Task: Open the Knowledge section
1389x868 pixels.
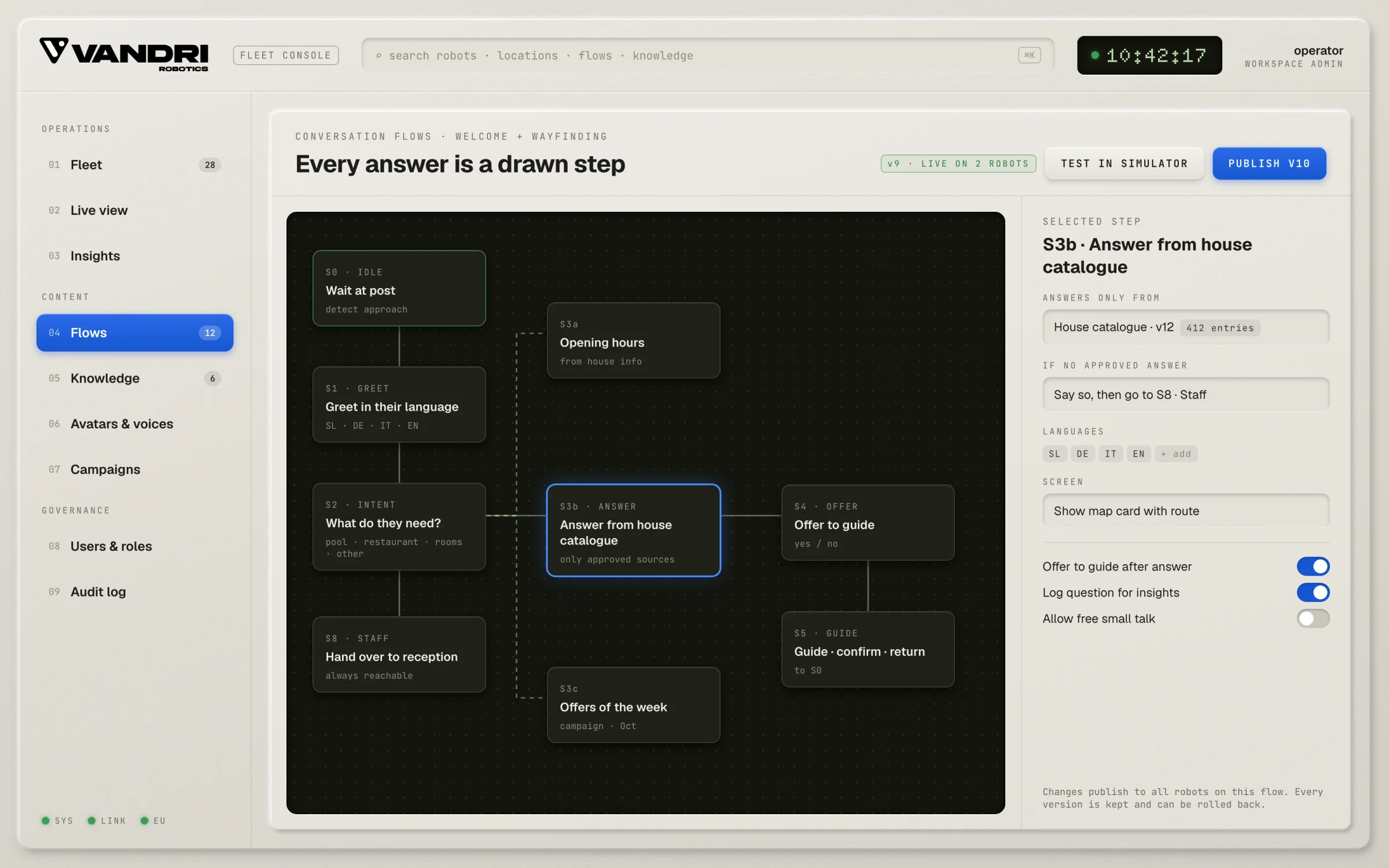Action: (135, 378)
